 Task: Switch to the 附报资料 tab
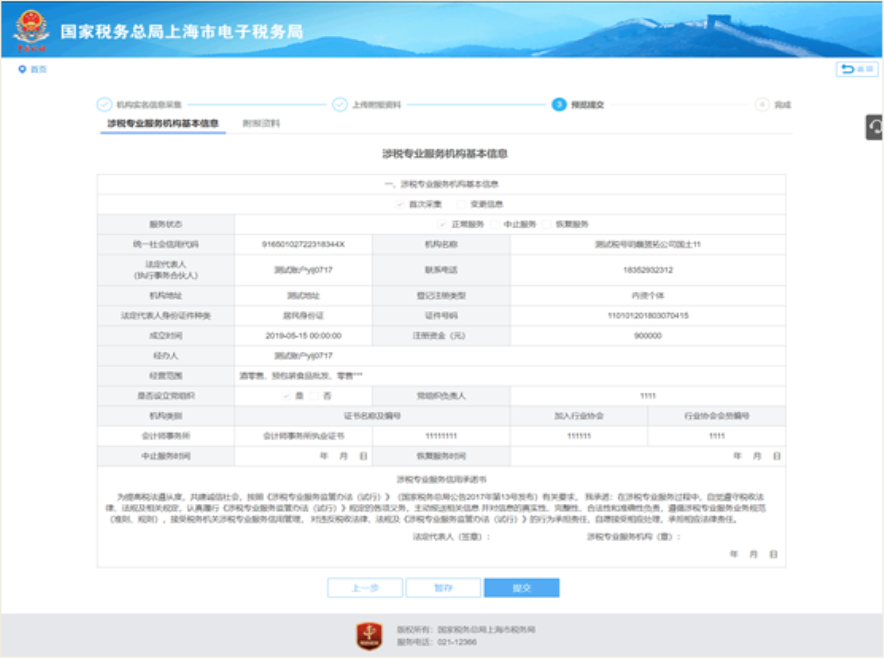(x=261, y=124)
